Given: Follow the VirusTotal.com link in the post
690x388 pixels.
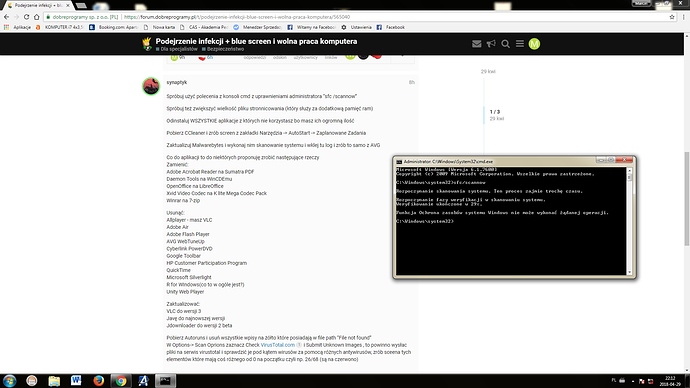Looking at the screenshot, I should [x=277, y=345].
